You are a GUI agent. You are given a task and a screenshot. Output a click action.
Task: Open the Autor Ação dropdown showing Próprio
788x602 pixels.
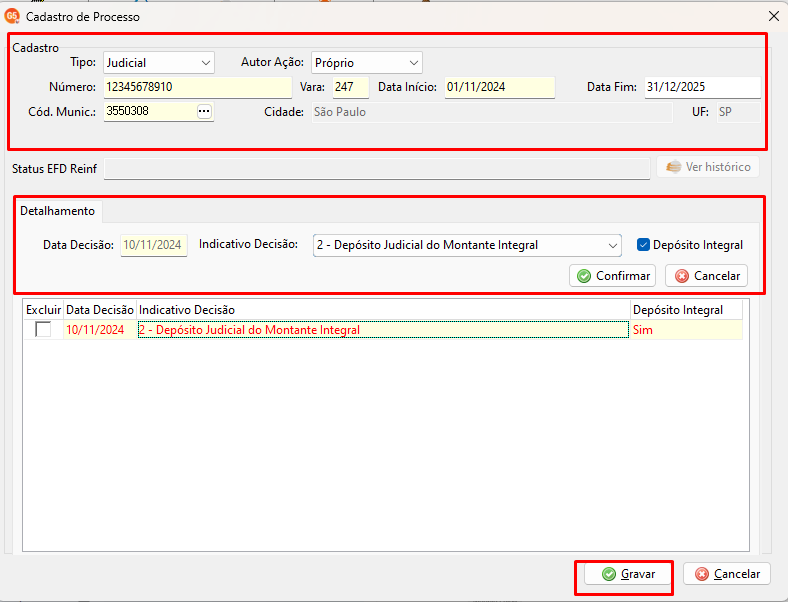coord(366,63)
